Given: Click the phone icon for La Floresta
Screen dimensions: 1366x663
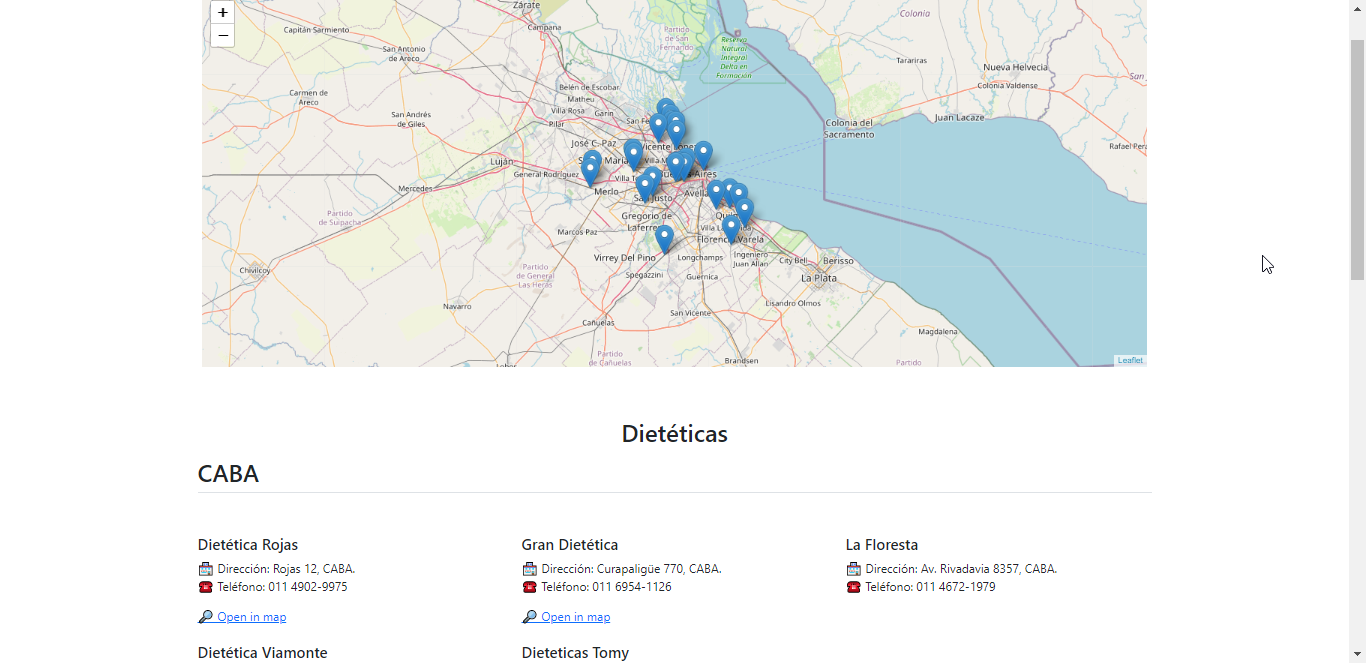Looking at the screenshot, I should click(x=854, y=587).
